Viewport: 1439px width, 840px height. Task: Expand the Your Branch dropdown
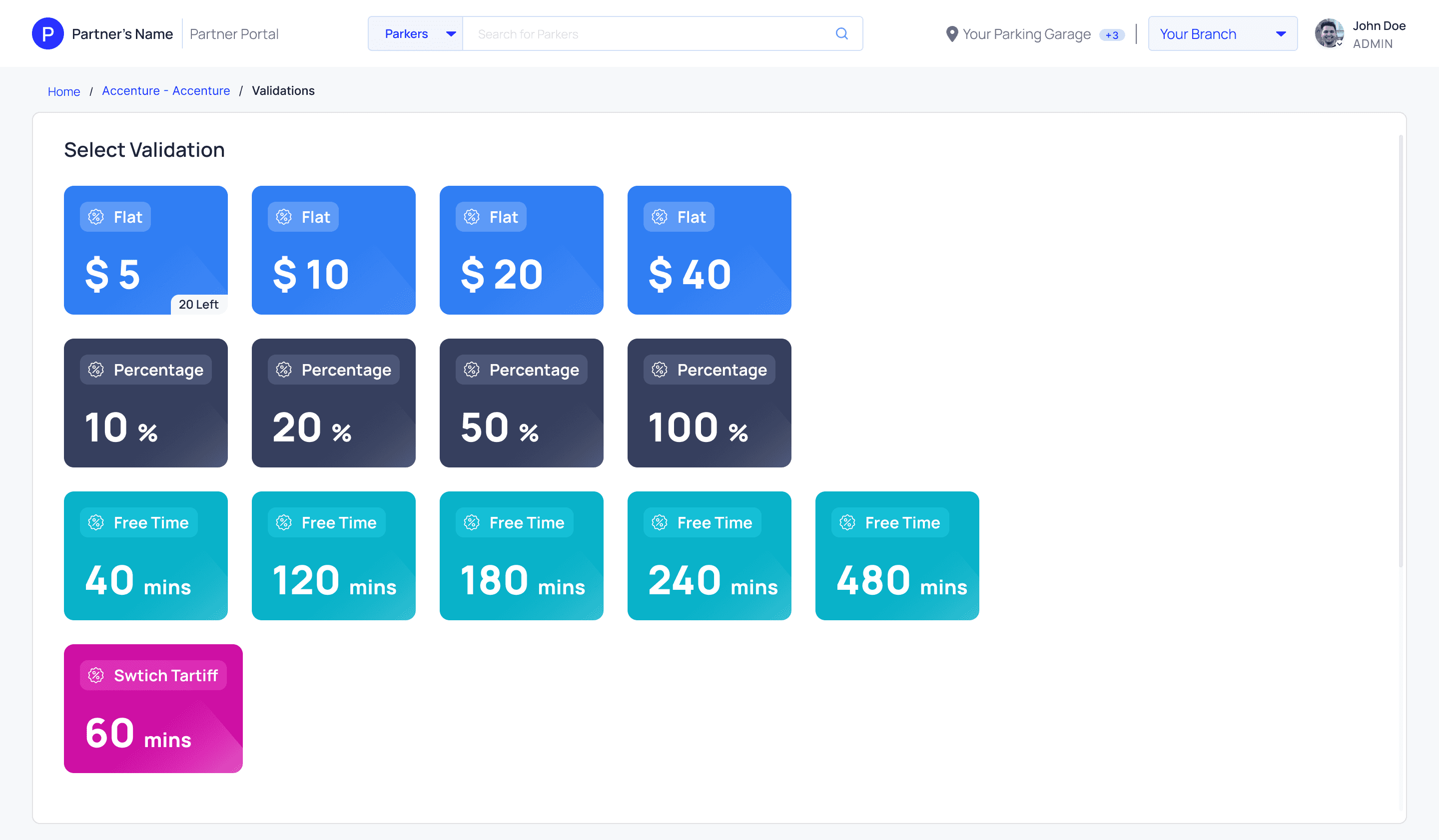click(x=1222, y=33)
